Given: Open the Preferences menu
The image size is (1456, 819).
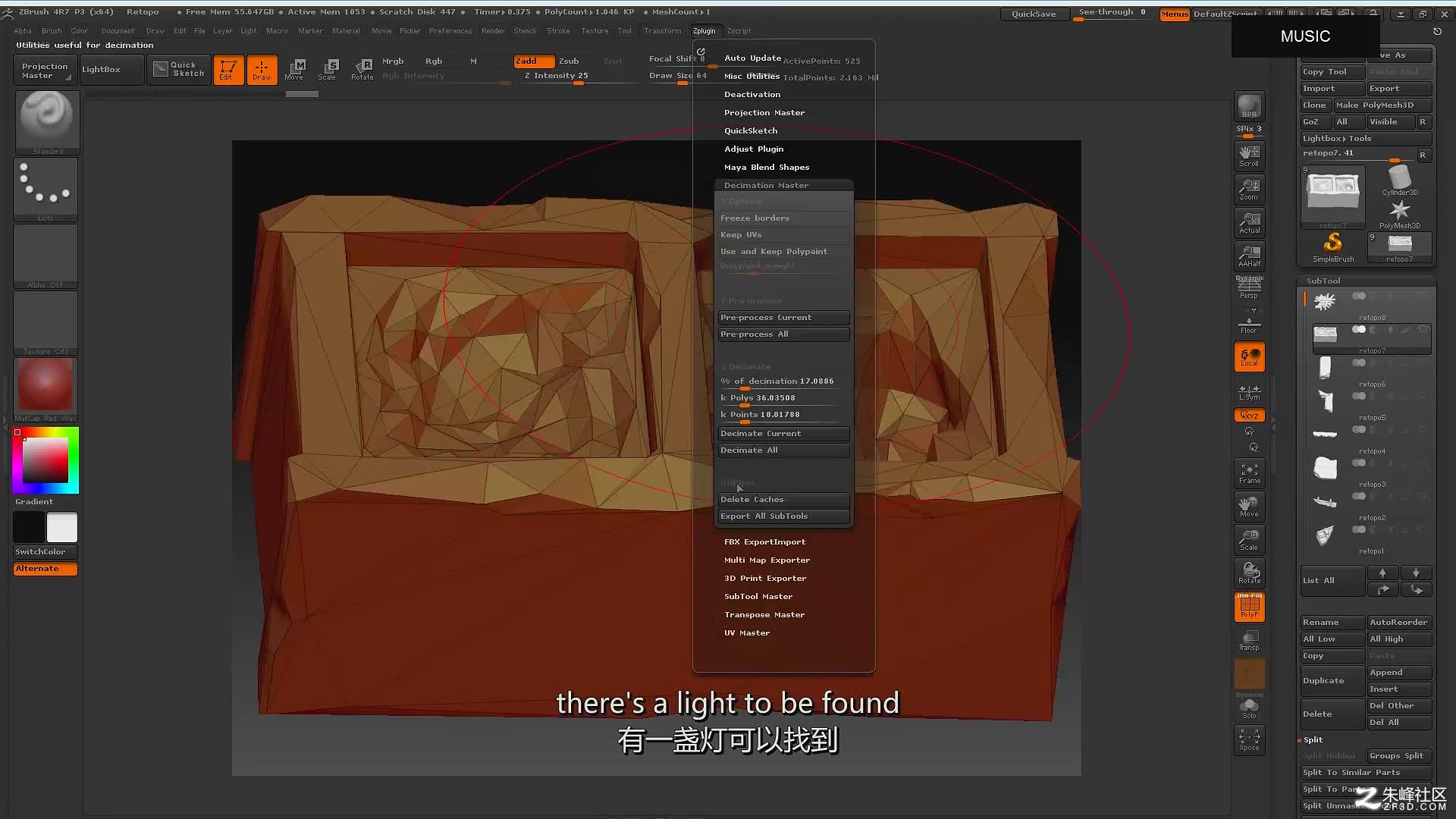Looking at the screenshot, I should tap(450, 31).
